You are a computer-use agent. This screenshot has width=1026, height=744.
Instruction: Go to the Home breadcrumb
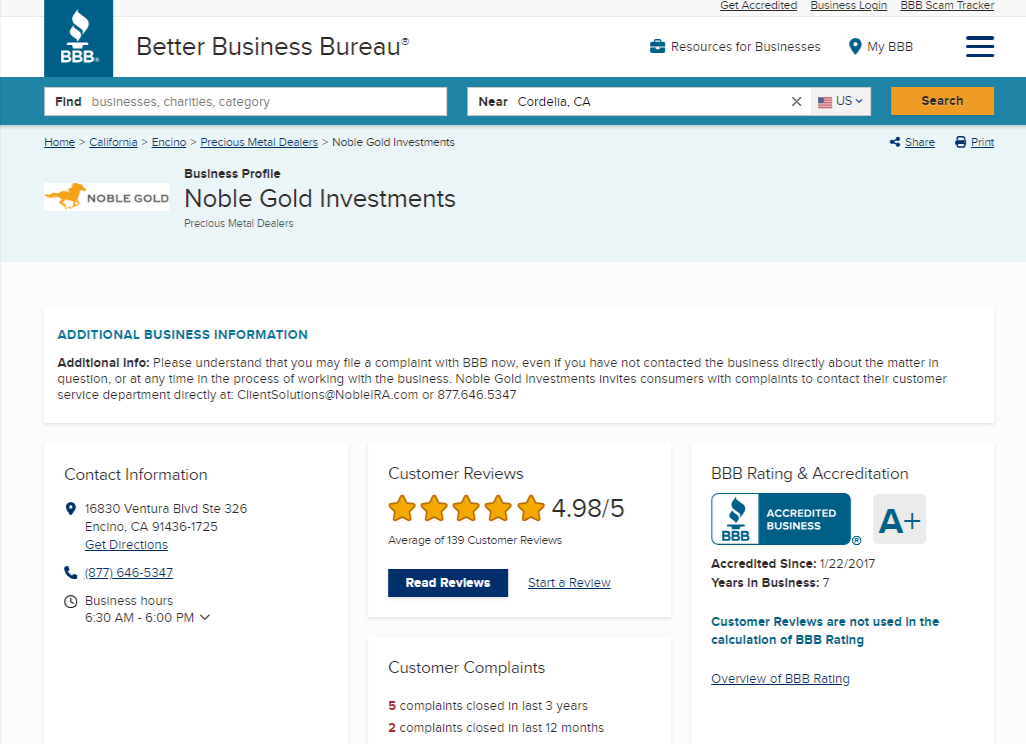(x=60, y=142)
